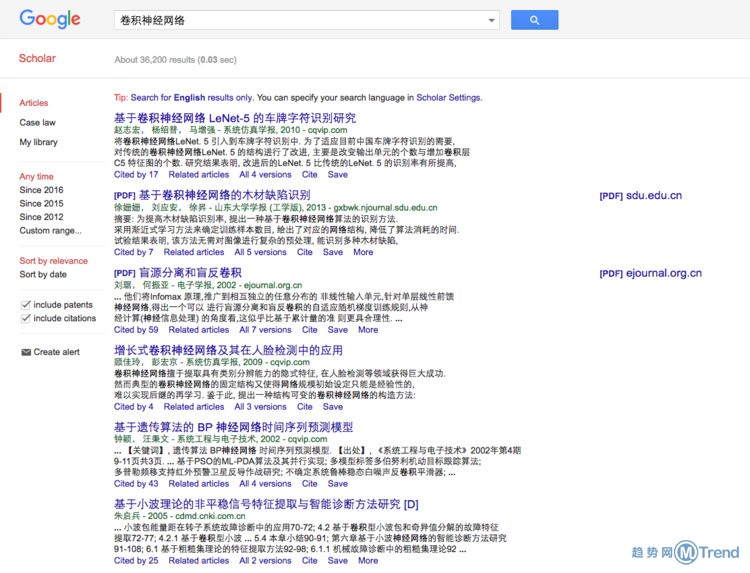Viewport: 750px width, 573px height.
Task: Open the LeNet-5 车牌字符识别研究 result title
Action: (x=235, y=118)
